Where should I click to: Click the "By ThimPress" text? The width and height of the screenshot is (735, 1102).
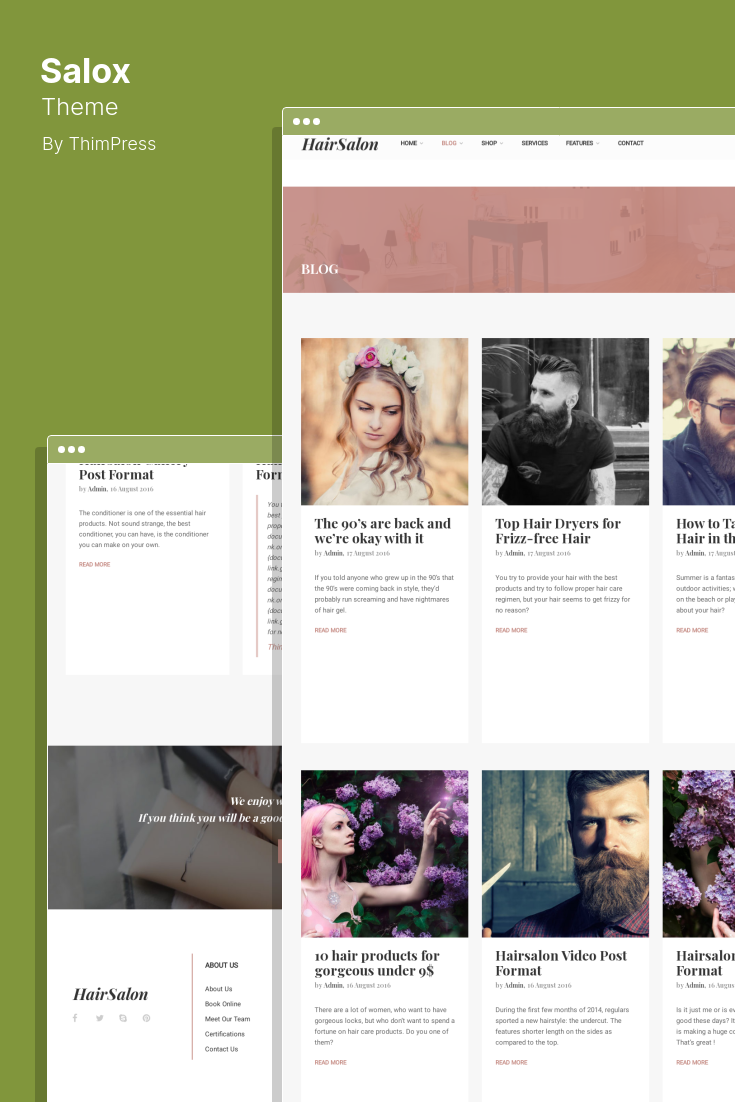(x=99, y=144)
